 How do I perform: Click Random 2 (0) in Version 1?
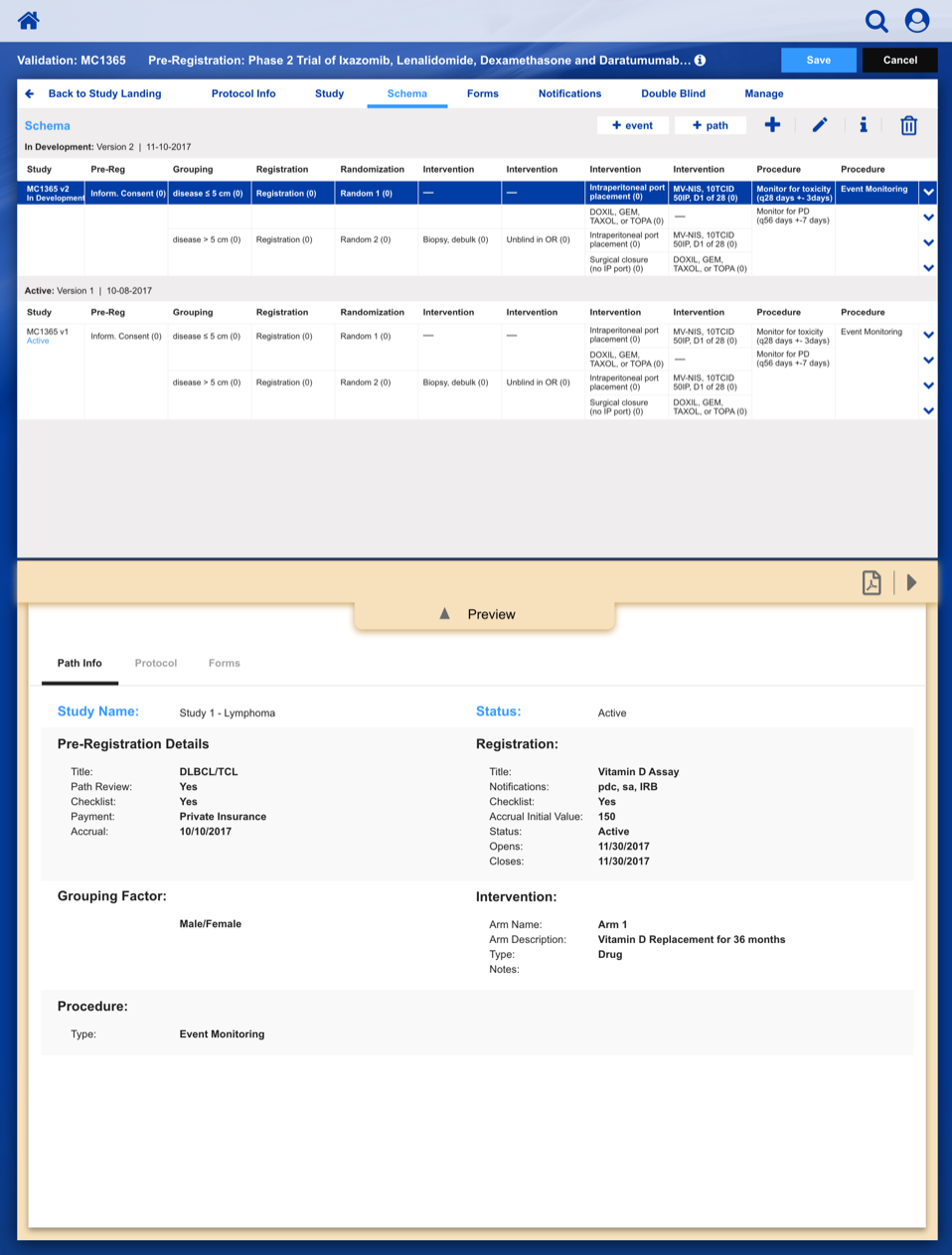(x=366, y=383)
